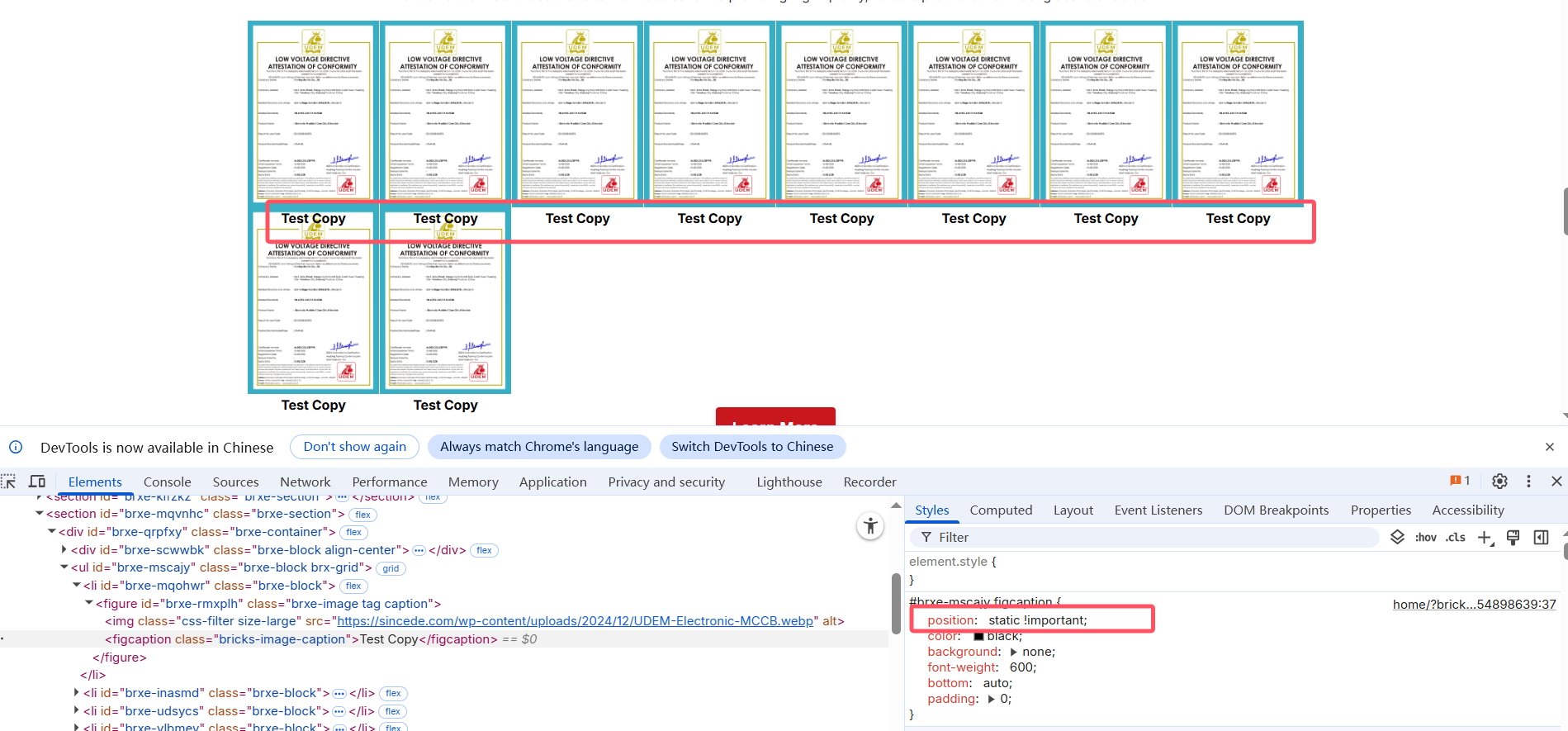This screenshot has height=731, width=1568.
Task: Open the Accessibility pane tab
Action: click(1468, 510)
